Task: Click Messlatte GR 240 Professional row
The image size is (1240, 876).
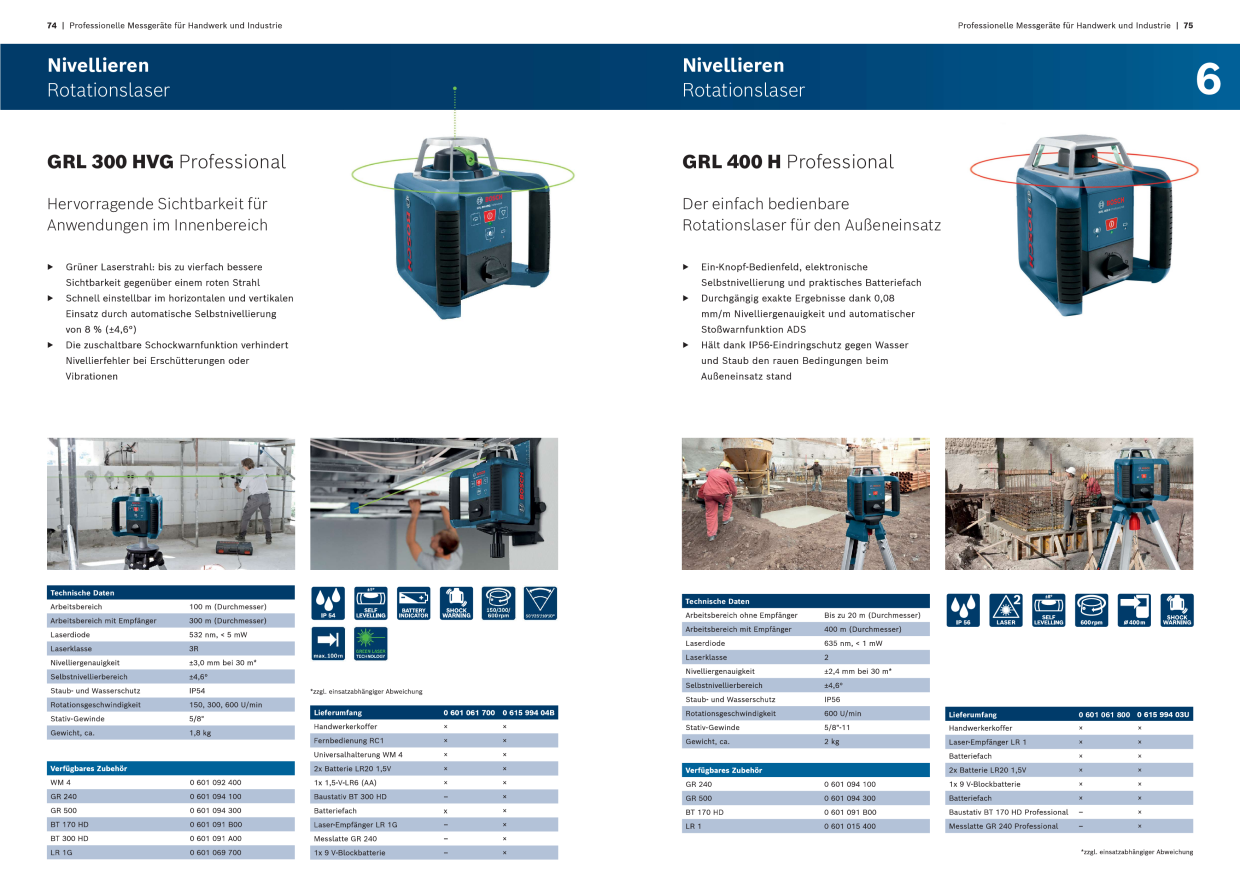Action: [1069, 826]
